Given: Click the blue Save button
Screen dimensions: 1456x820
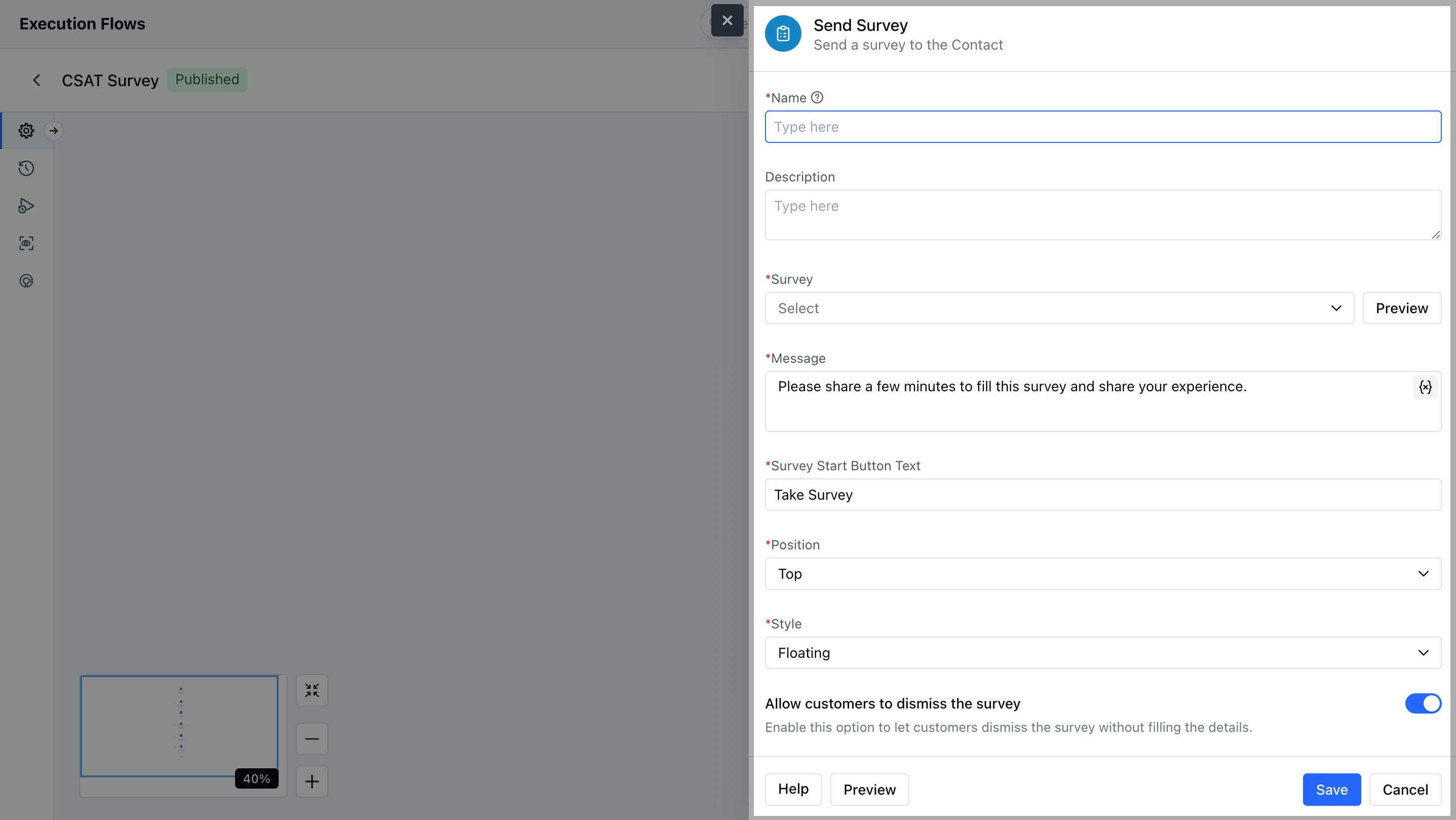Looking at the screenshot, I should [1331, 790].
